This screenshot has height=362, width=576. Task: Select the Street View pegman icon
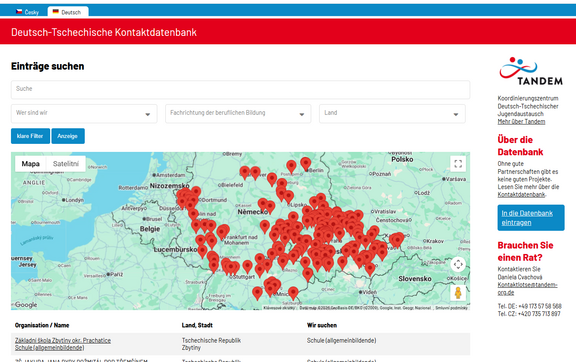click(458, 293)
